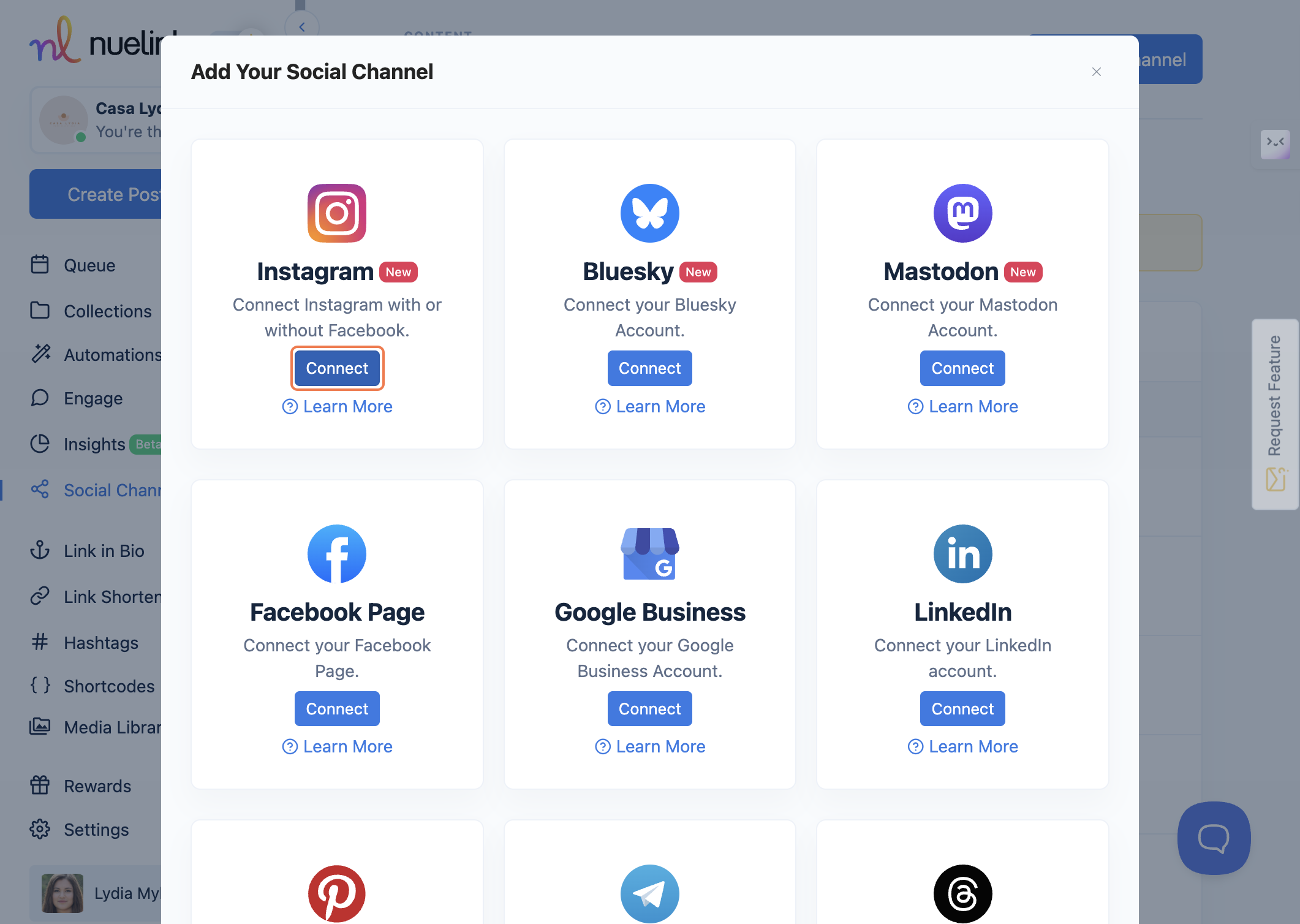Open the chat support bubble
Screen dimensions: 1300x924
point(1214,838)
